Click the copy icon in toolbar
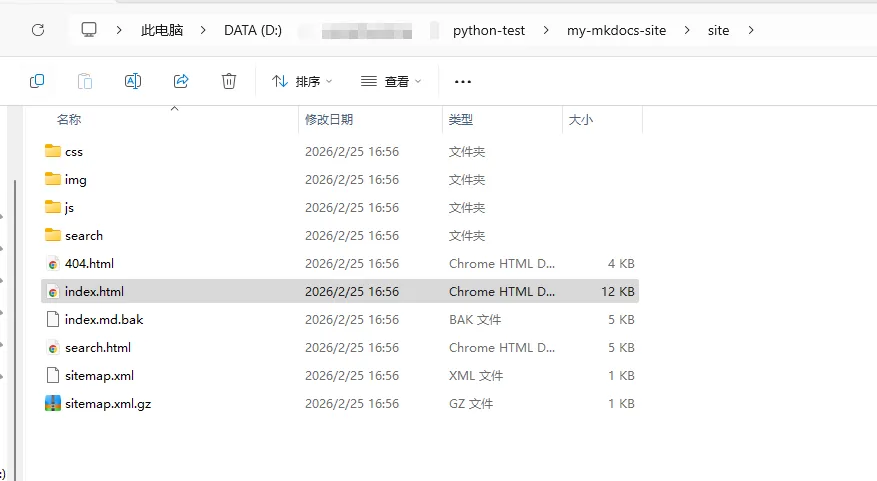877x481 pixels. (x=37, y=81)
